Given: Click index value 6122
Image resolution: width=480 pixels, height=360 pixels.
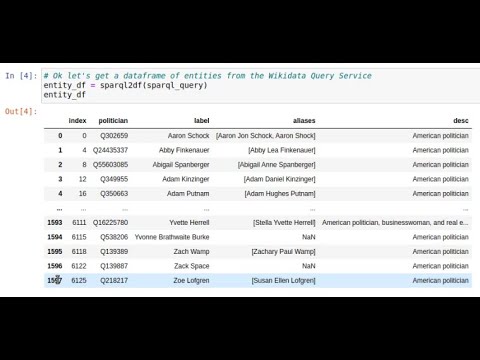Looking at the screenshot, I should coord(79,266).
